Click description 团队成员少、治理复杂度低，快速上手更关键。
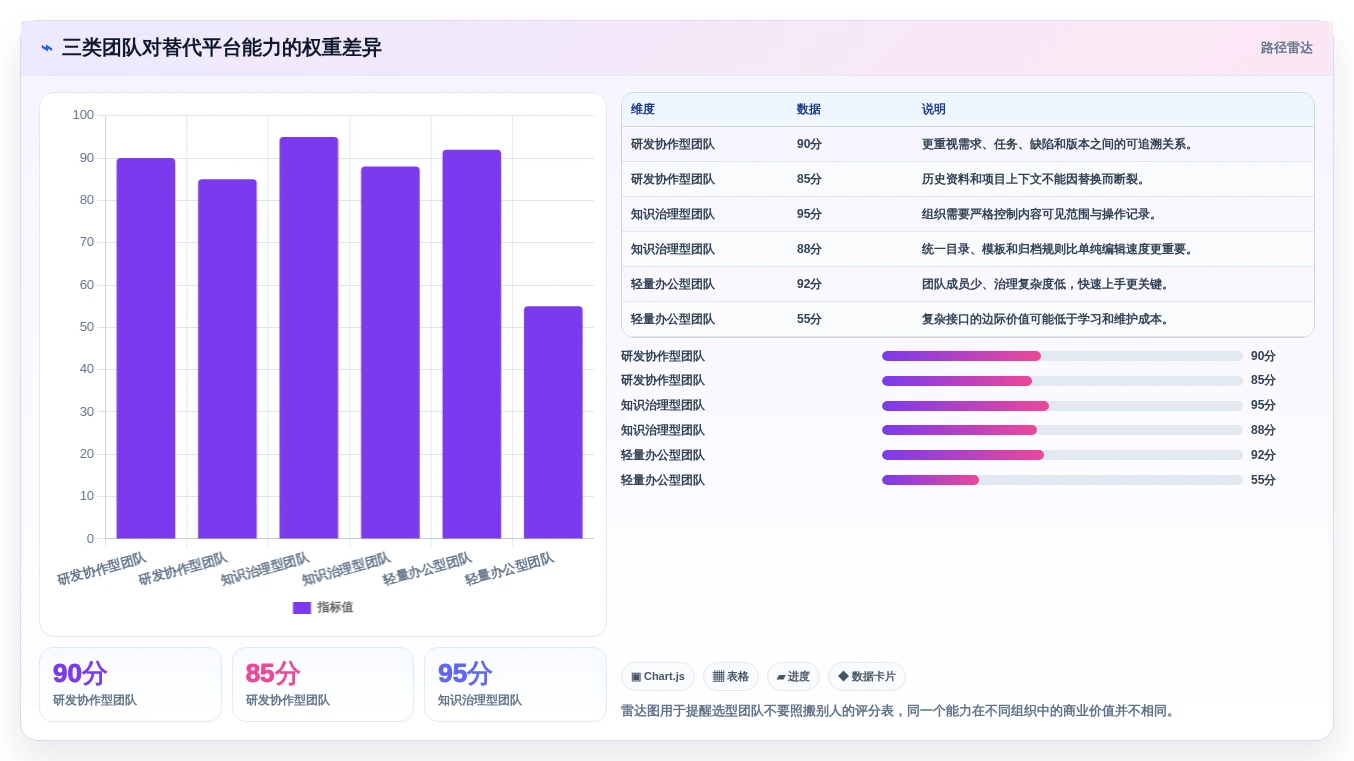Viewport: 1354px width, 761px height. [x=1047, y=285]
